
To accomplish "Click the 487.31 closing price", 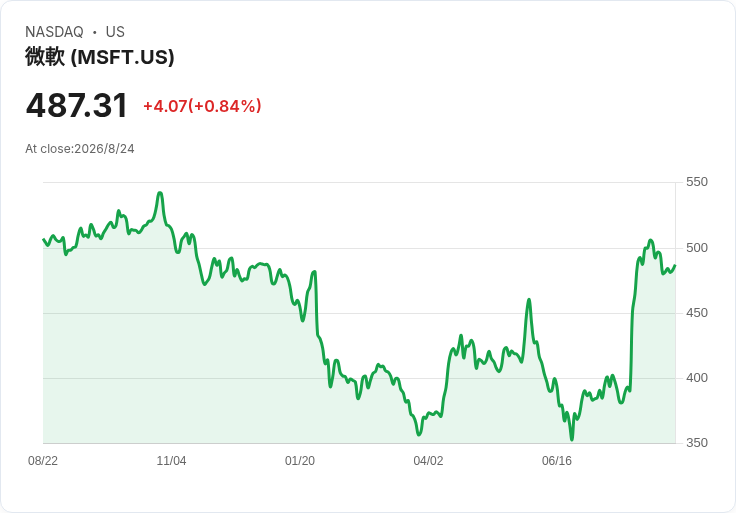I will pos(77,105).
